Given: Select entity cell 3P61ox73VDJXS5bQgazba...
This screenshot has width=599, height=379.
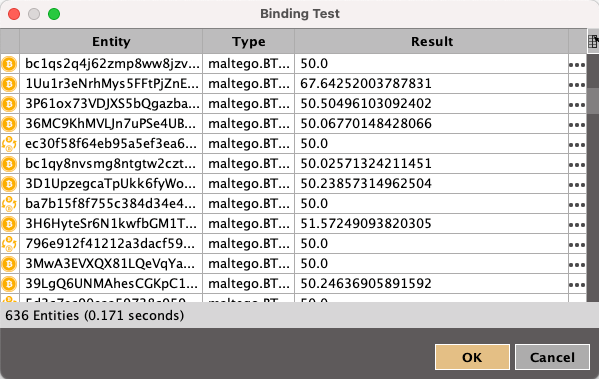Looking at the screenshot, I should [111, 104].
